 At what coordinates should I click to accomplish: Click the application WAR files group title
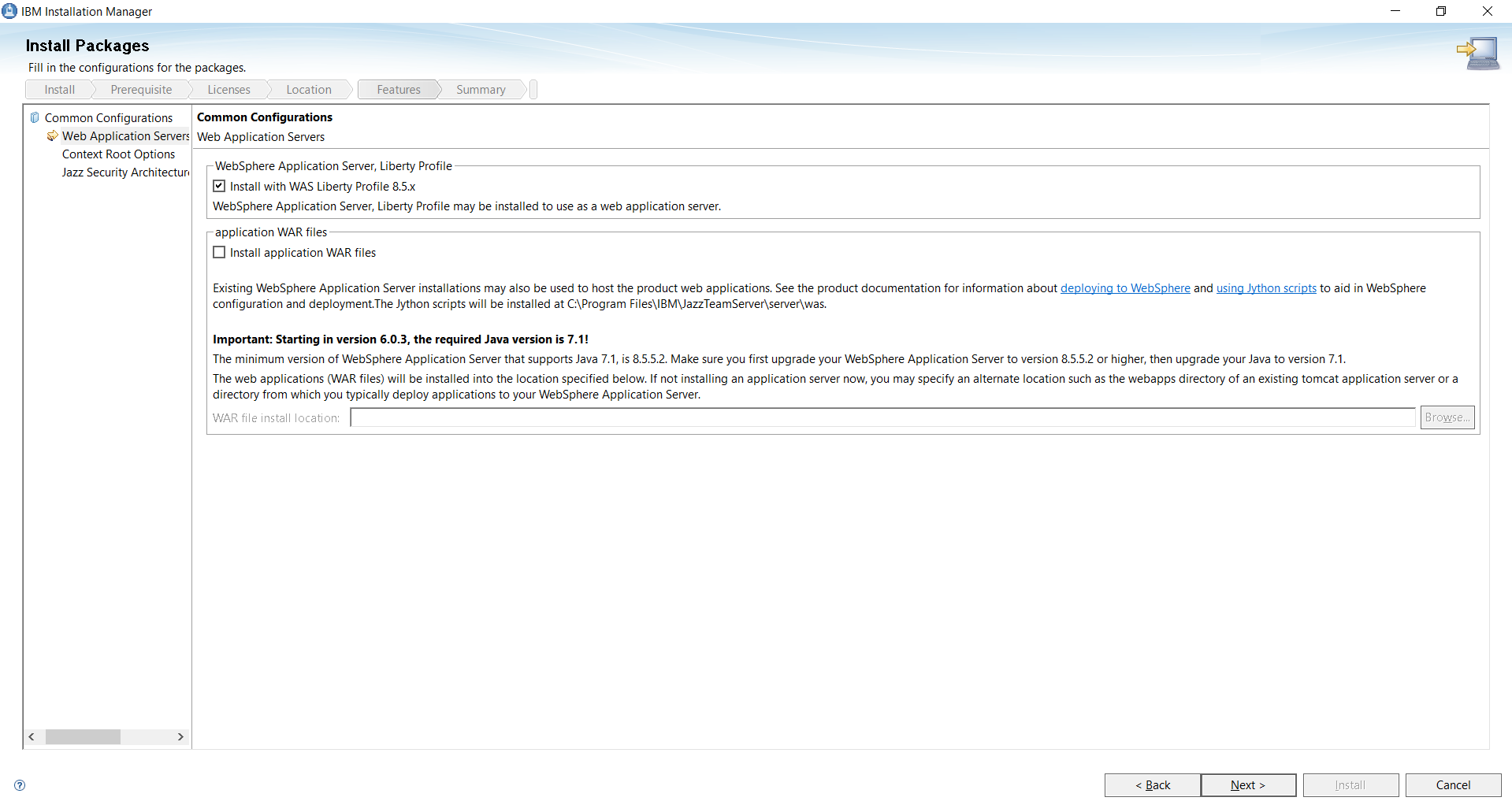coord(271,232)
